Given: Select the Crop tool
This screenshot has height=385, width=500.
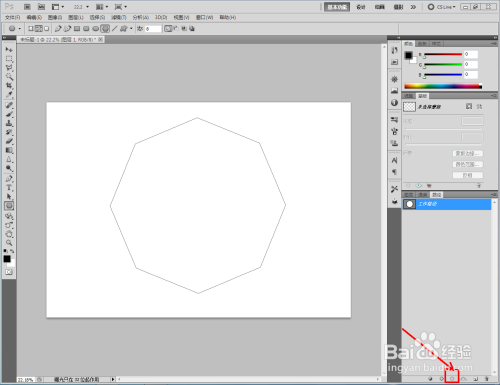Looking at the screenshot, I should (9, 86).
